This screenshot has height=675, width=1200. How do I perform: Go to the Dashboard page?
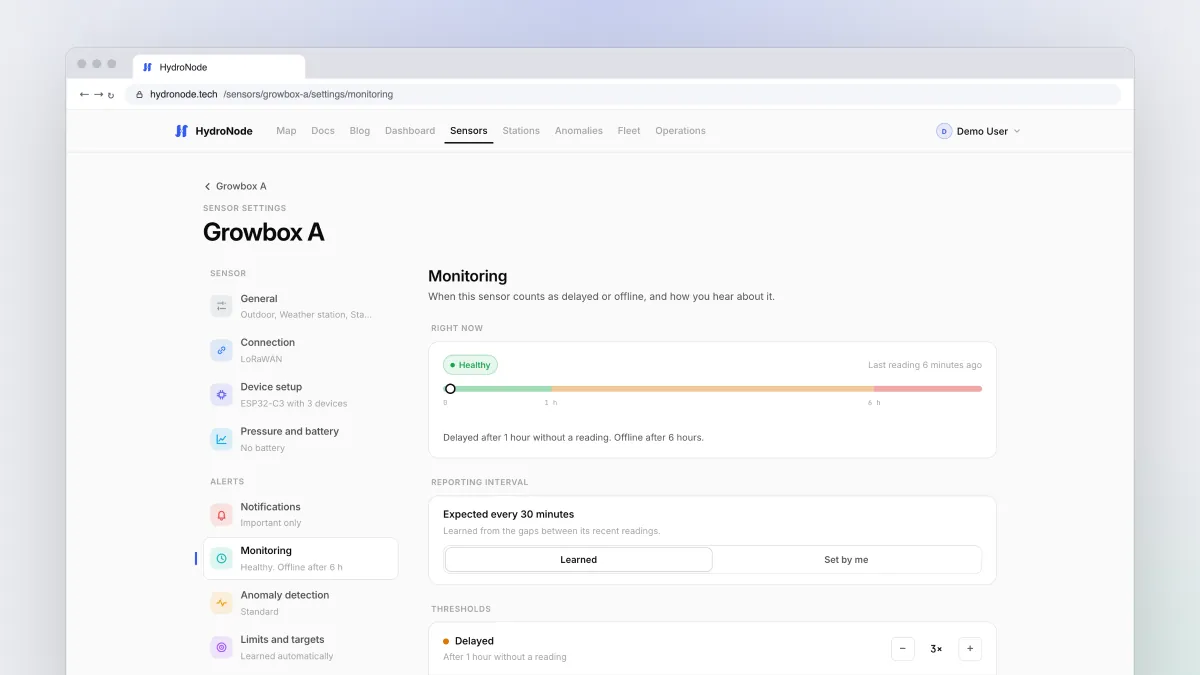point(410,131)
